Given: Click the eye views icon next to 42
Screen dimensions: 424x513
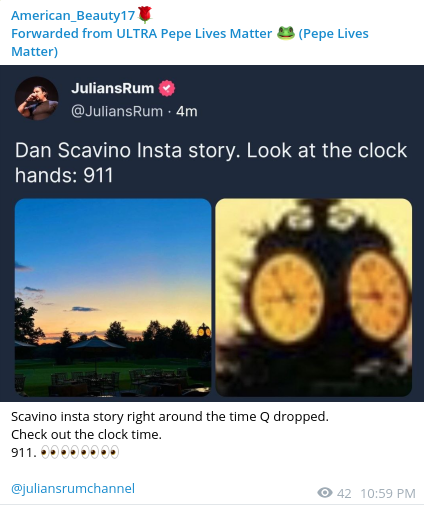Looking at the screenshot, I should click(325, 493).
